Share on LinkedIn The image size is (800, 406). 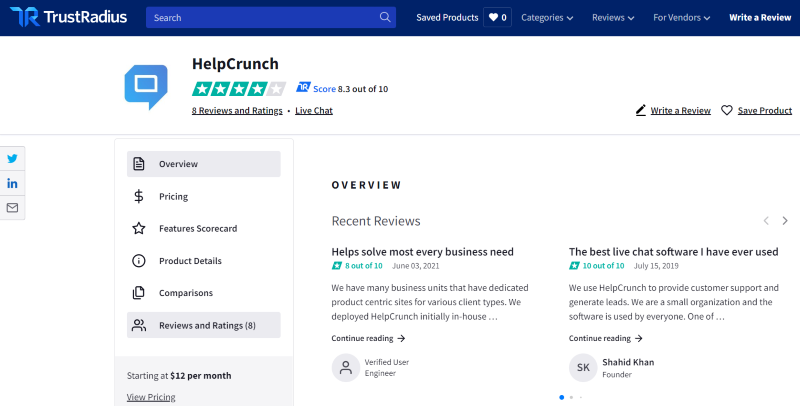click(x=12, y=183)
